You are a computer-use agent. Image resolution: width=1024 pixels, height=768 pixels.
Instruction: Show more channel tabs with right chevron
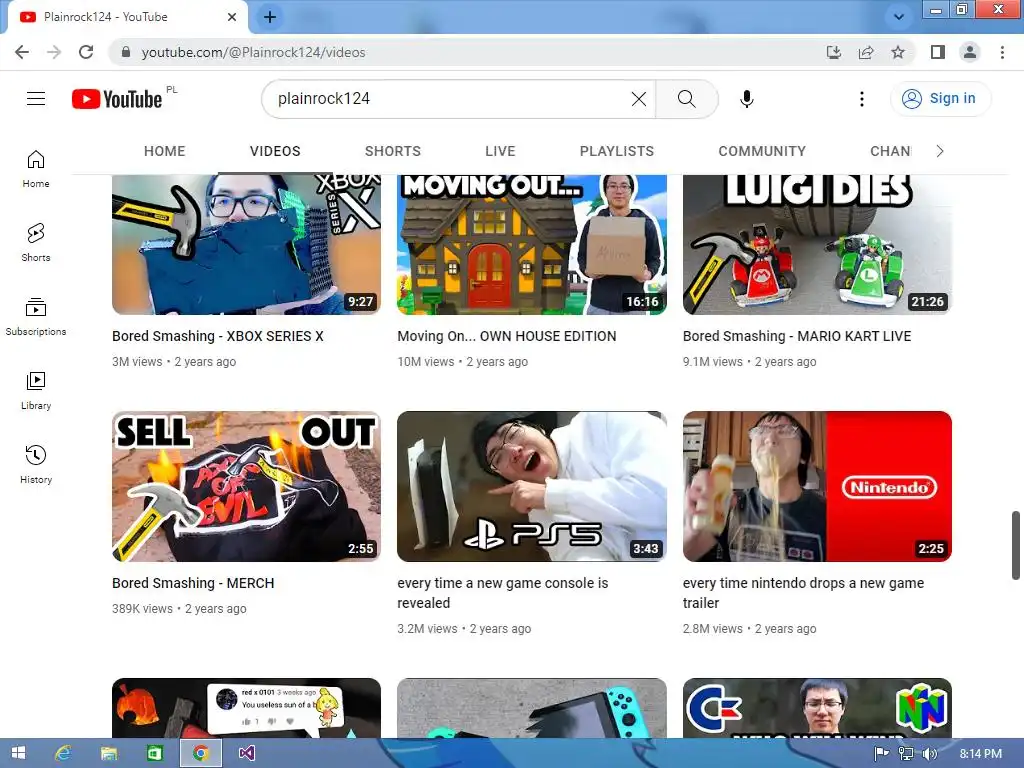coord(940,152)
